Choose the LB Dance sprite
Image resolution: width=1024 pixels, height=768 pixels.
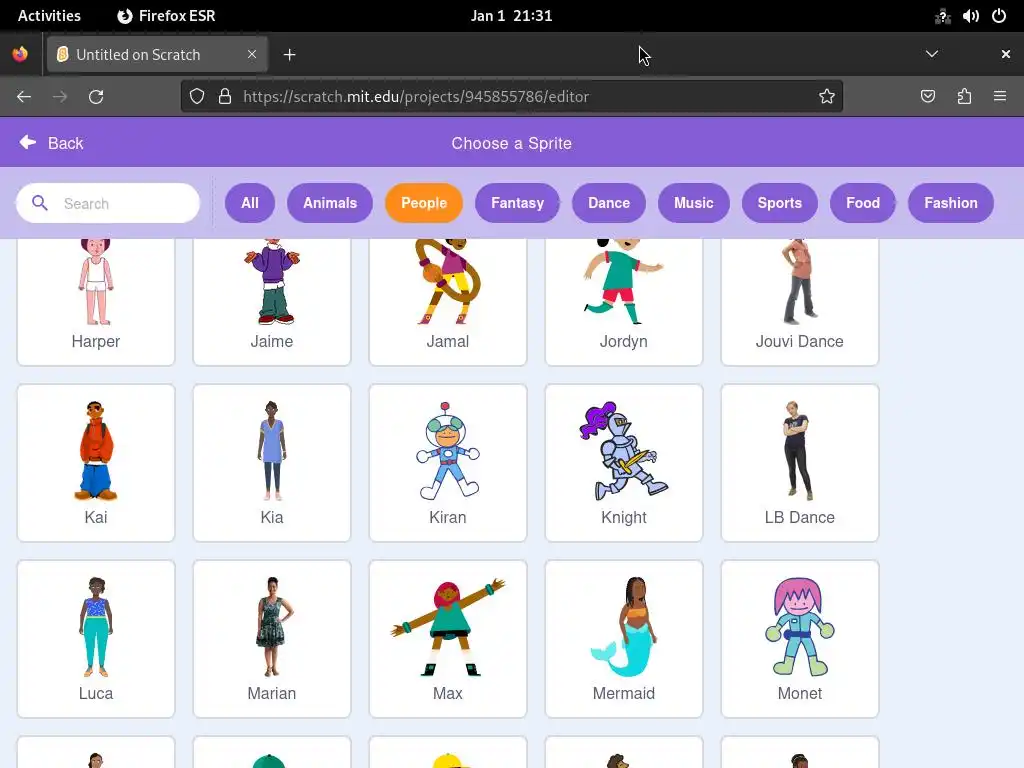coord(800,463)
